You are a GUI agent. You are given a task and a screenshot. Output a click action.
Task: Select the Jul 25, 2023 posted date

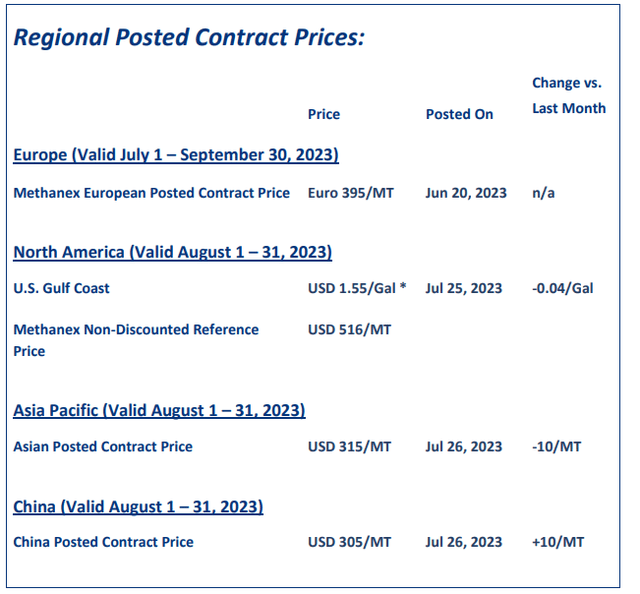[x=464, y=288]
